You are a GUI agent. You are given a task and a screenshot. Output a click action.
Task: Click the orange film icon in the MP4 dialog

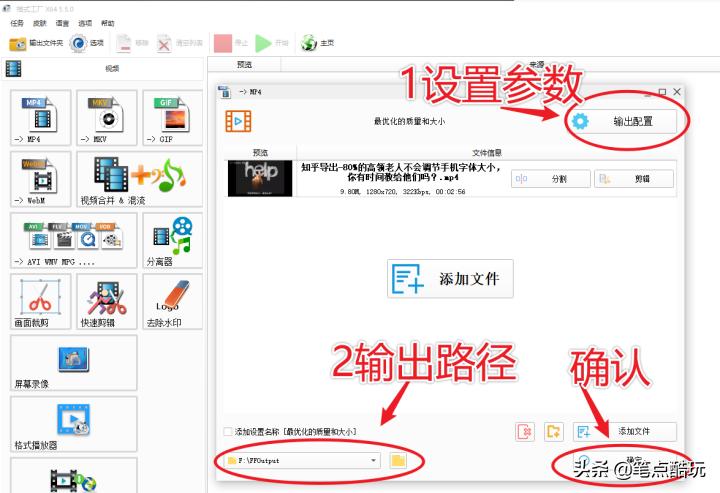coord(238,121)
